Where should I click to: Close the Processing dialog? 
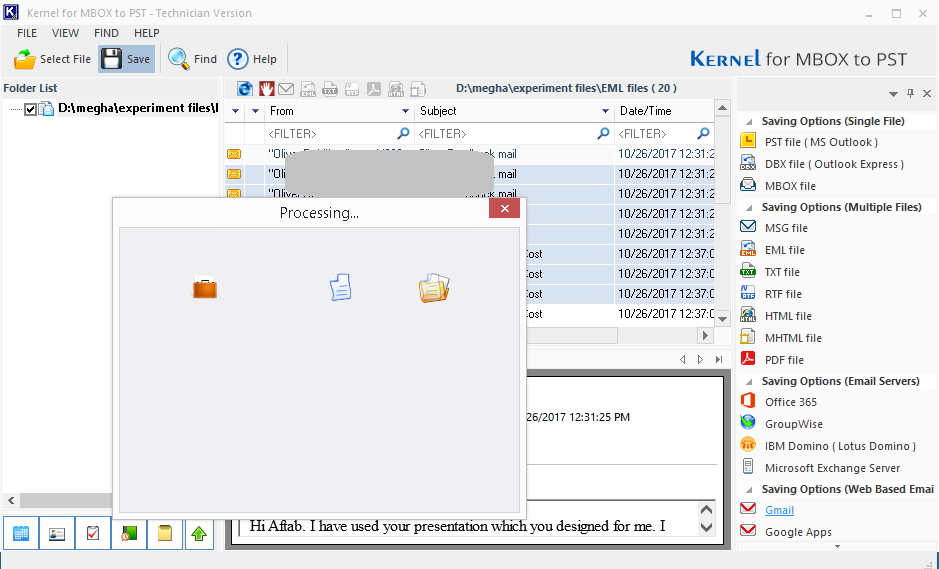505,208
